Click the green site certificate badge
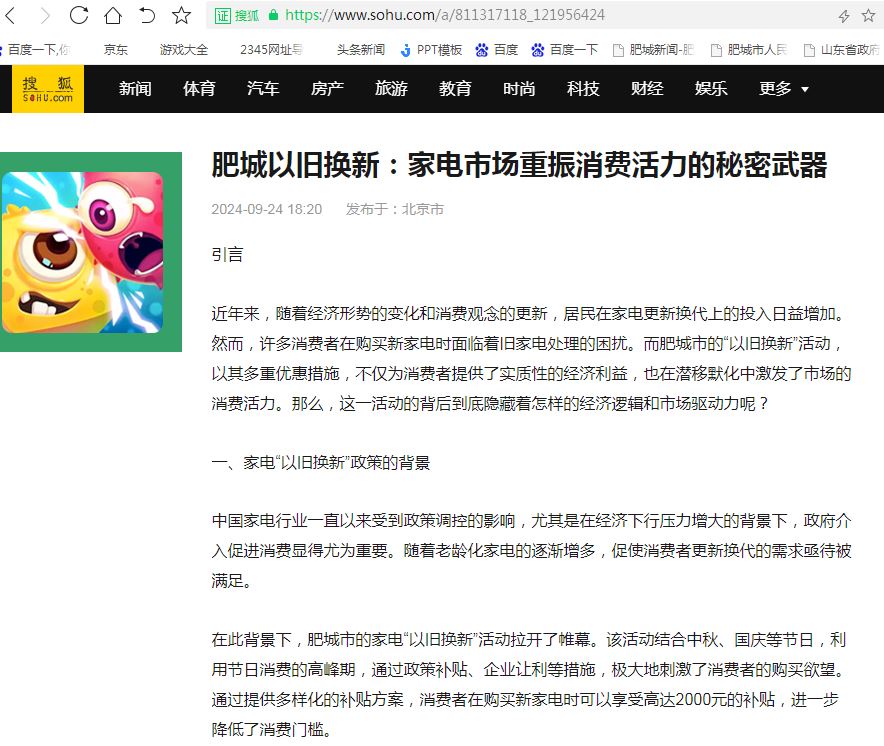884x746 pixels. click(237, 15)
